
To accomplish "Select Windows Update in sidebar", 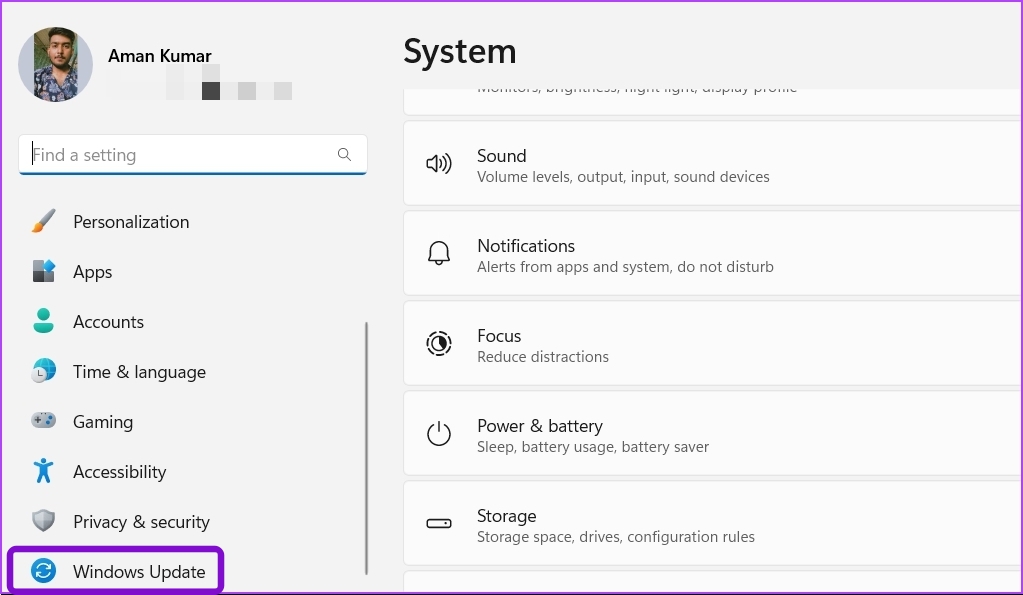I will [116, 571].
